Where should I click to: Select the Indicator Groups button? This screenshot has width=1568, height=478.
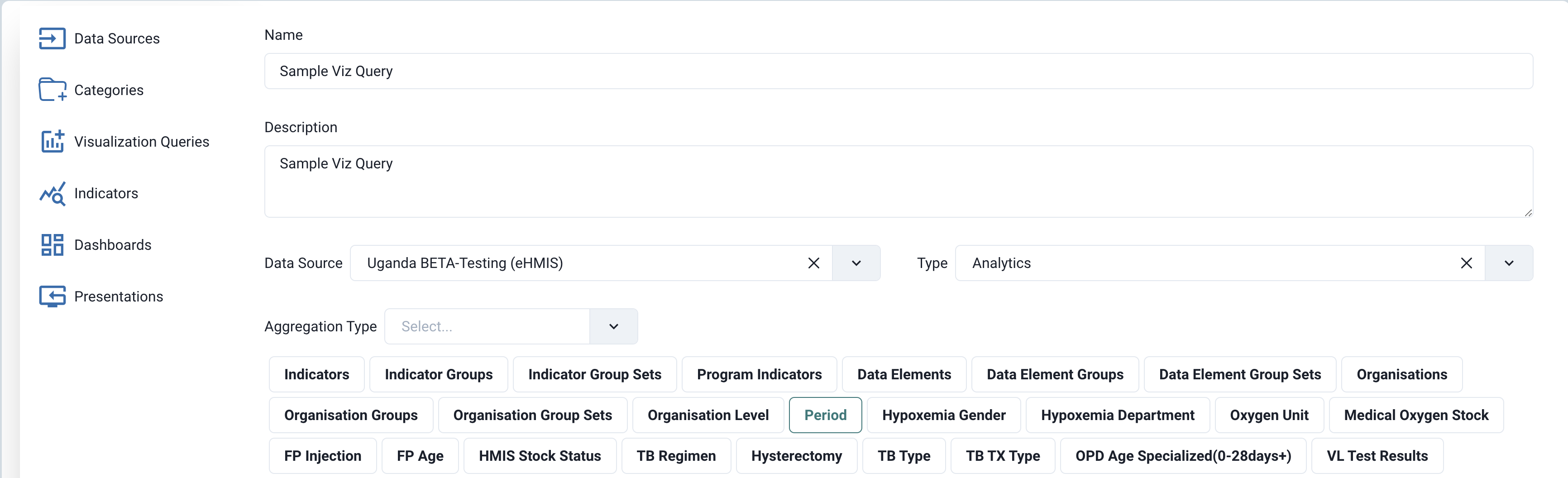click(439, 374)
